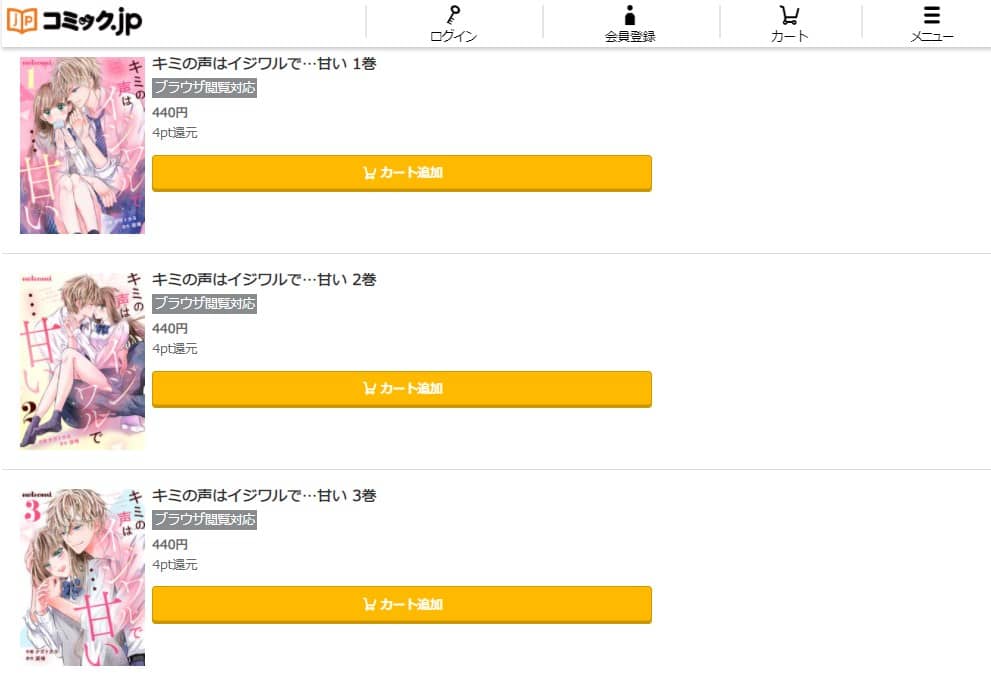Click ブラウザ閲覧対応 badge on volume 3
The height and width of the screenshot is (679, 991).
point(204,520)
